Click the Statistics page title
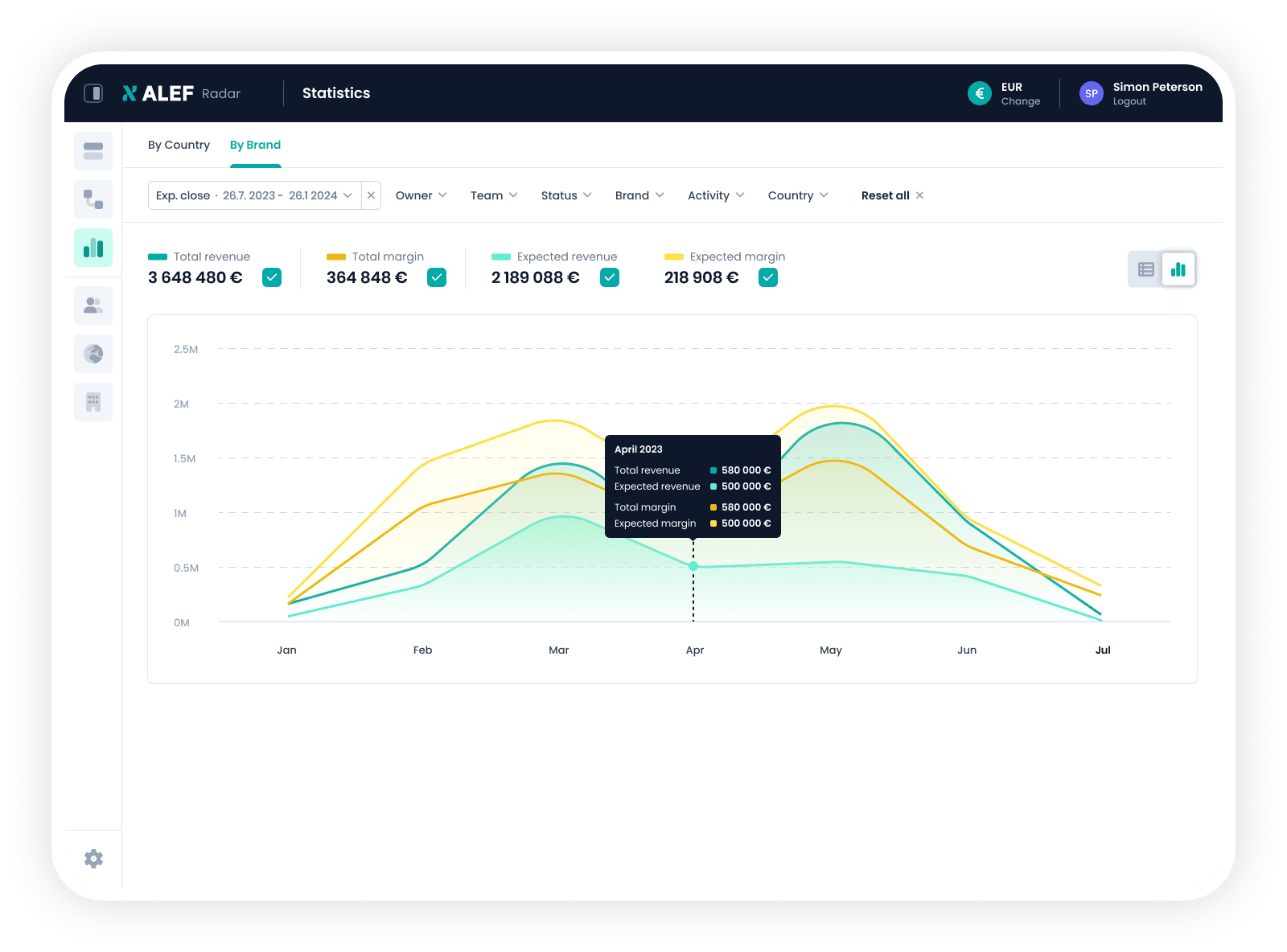The image size is (1287, 952). (336, 93)
